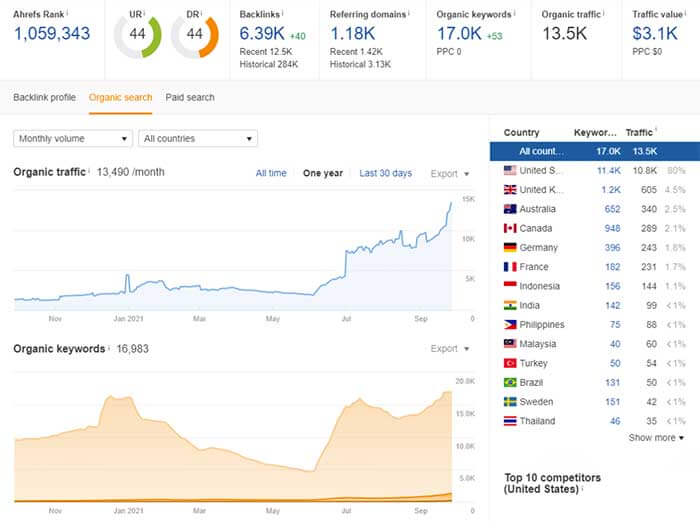Select the Organic search tab

pos(121,97)
